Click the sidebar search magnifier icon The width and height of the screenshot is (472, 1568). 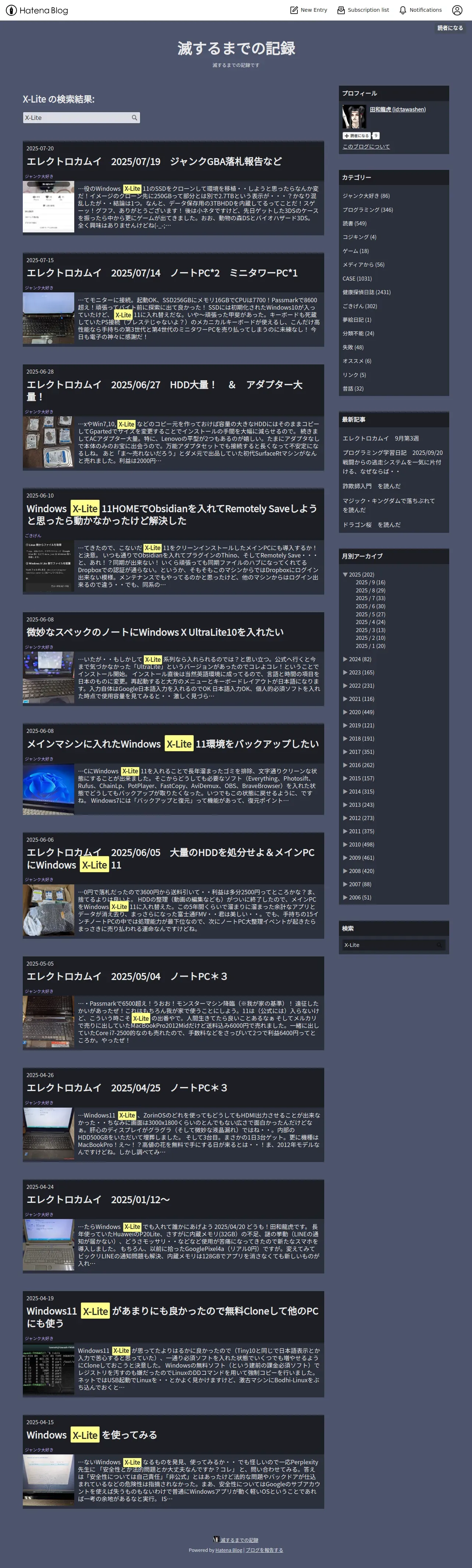point(439,945)
